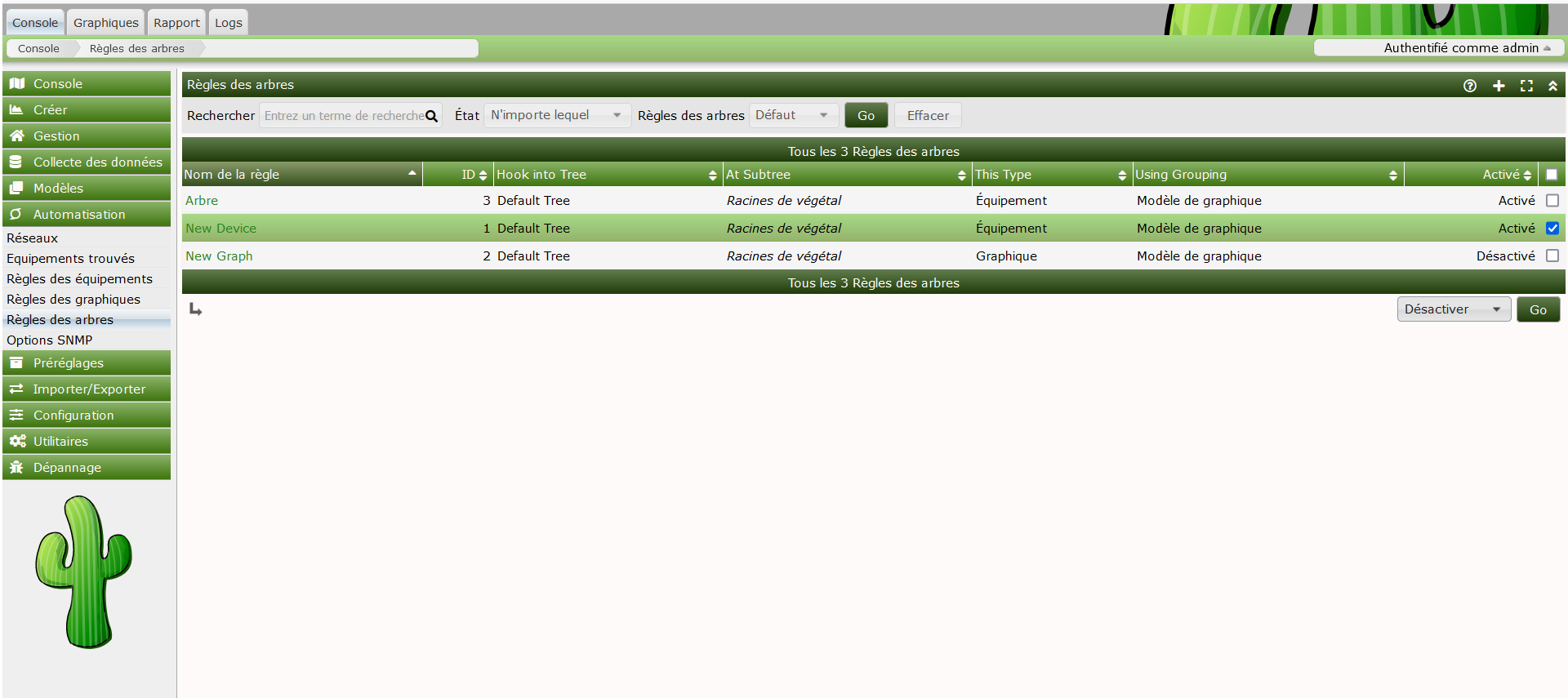The image size is (1568, 698).
Task: Click the search magnifier icon
Action: [x=432, y=116]
